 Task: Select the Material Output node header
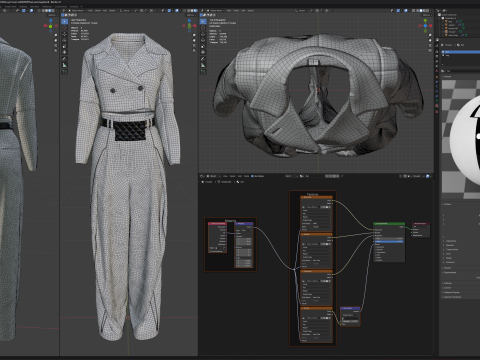point(421,224)
